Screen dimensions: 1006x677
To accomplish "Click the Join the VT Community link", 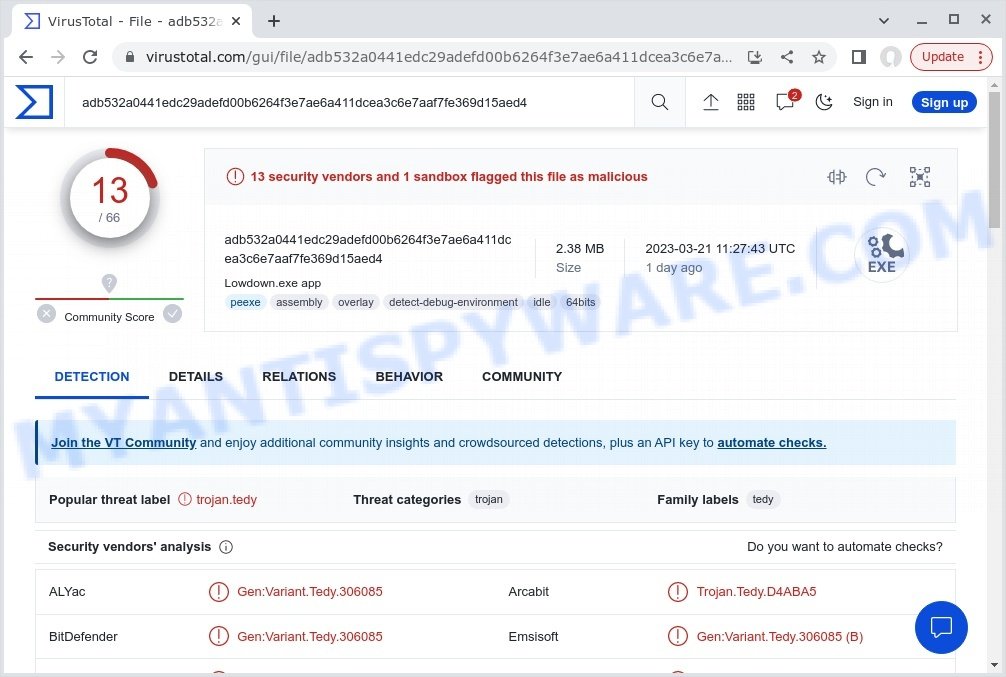I will [124, 443].
